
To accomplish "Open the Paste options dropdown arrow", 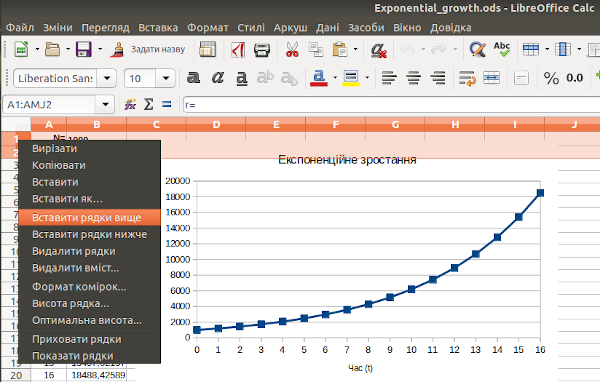I will tap(355, 49).
